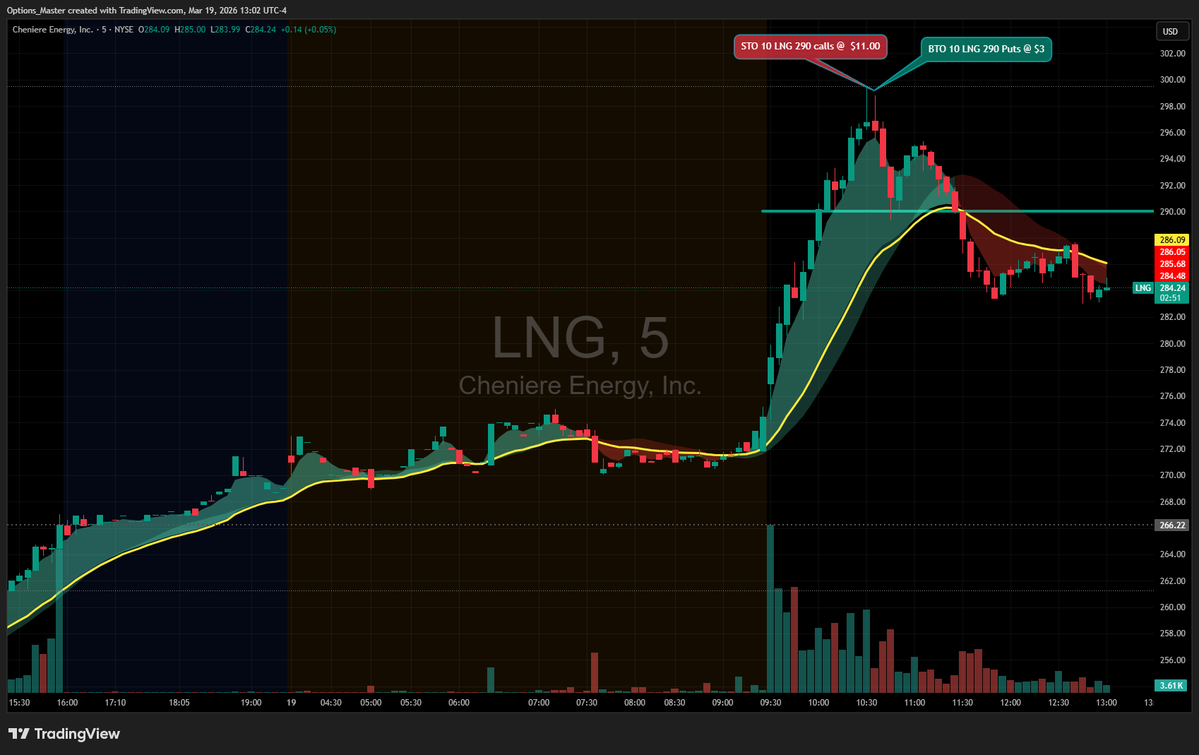
Task: Click the 302.00 price axis label
Action: [x=1172, y=54]
